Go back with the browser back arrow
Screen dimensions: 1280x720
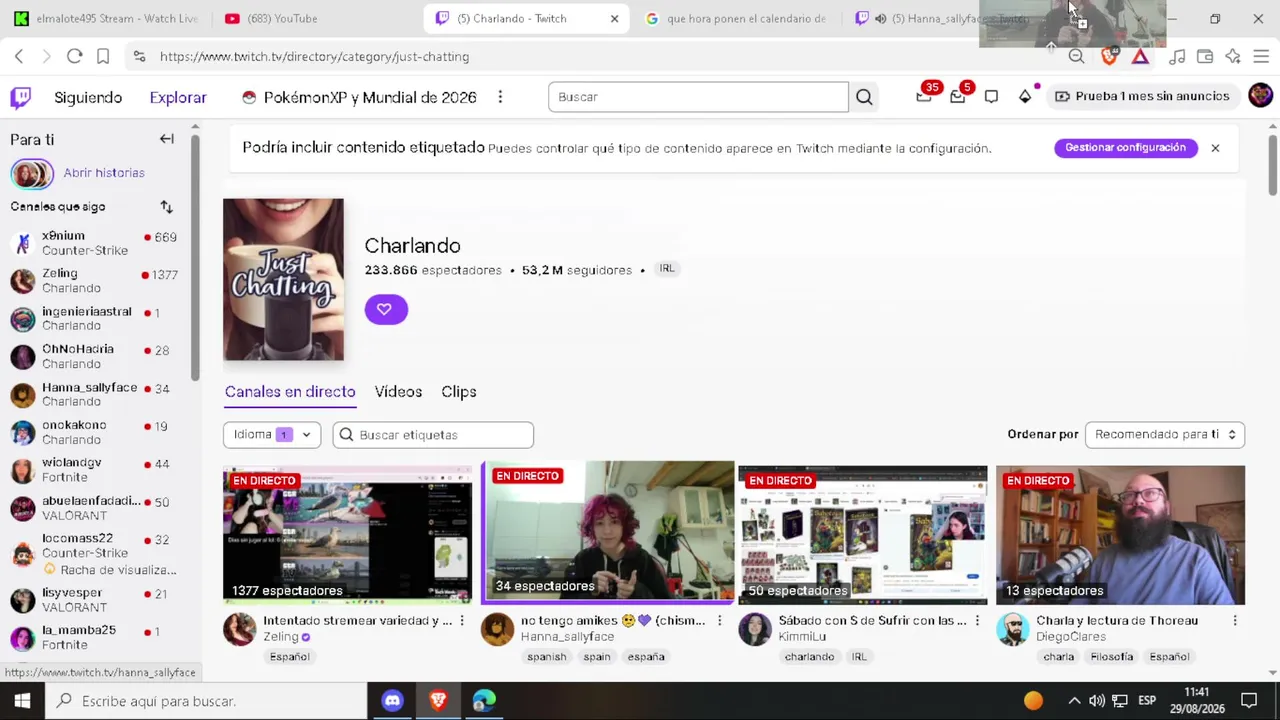(19, 57)
